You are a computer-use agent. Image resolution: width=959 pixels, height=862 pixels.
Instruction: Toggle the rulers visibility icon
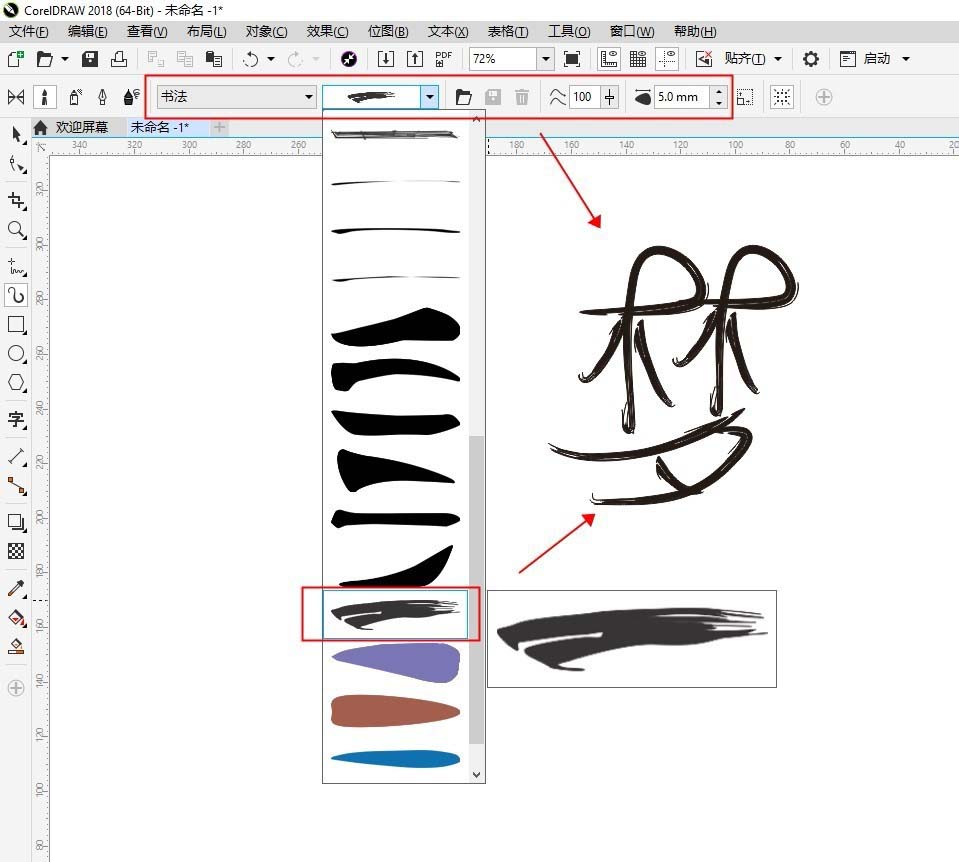pos(608,58)
